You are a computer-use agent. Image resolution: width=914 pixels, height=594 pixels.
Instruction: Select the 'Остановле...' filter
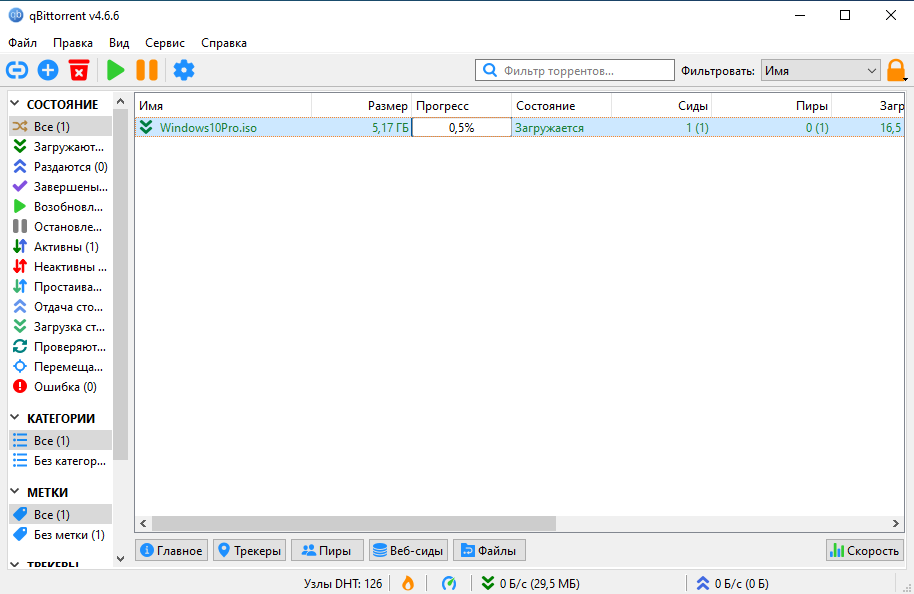click(60, 227)
